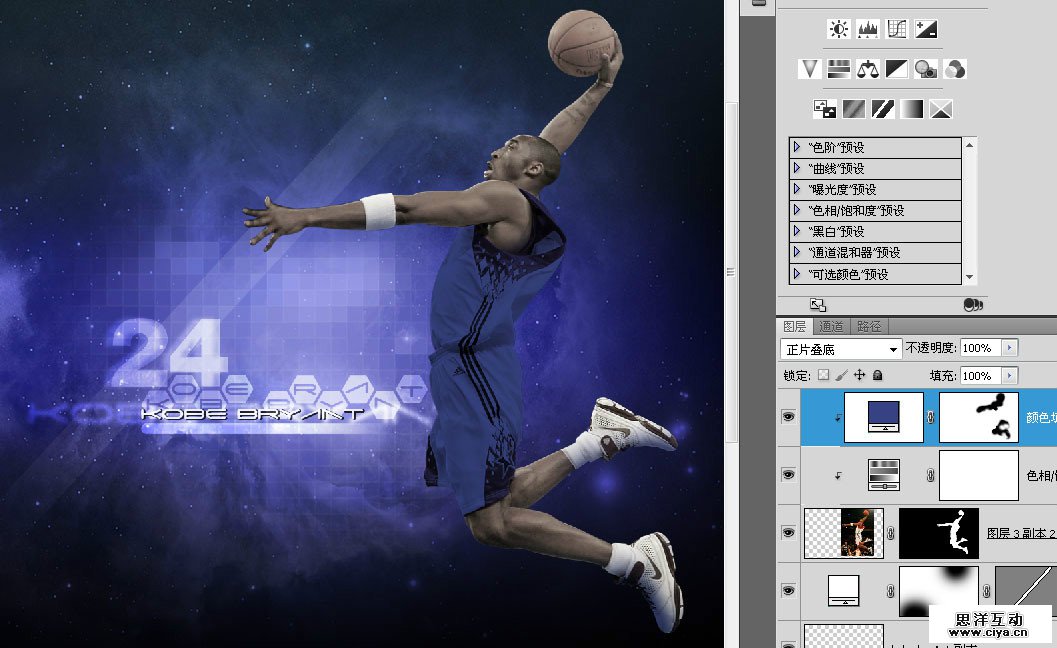Enable the lock-all padlock in 锁定 row
This screenshot has width=1057, height=648.
pos(877,375)
